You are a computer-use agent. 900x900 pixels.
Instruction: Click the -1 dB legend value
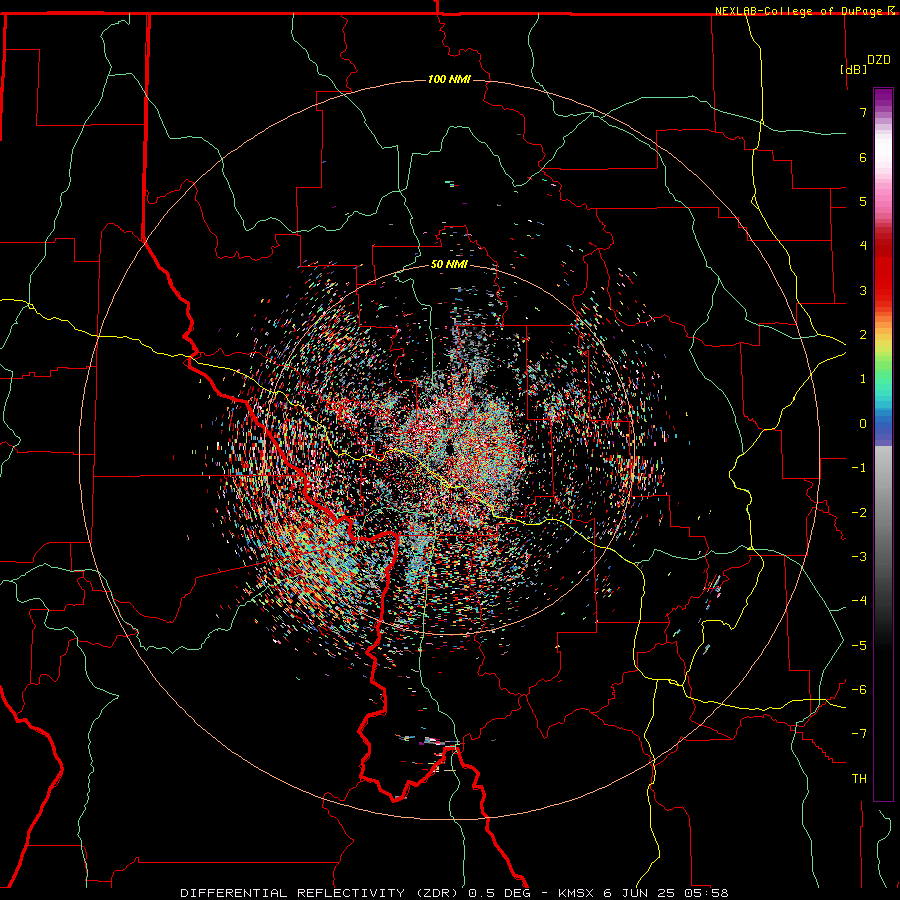[x=859, y=468]
